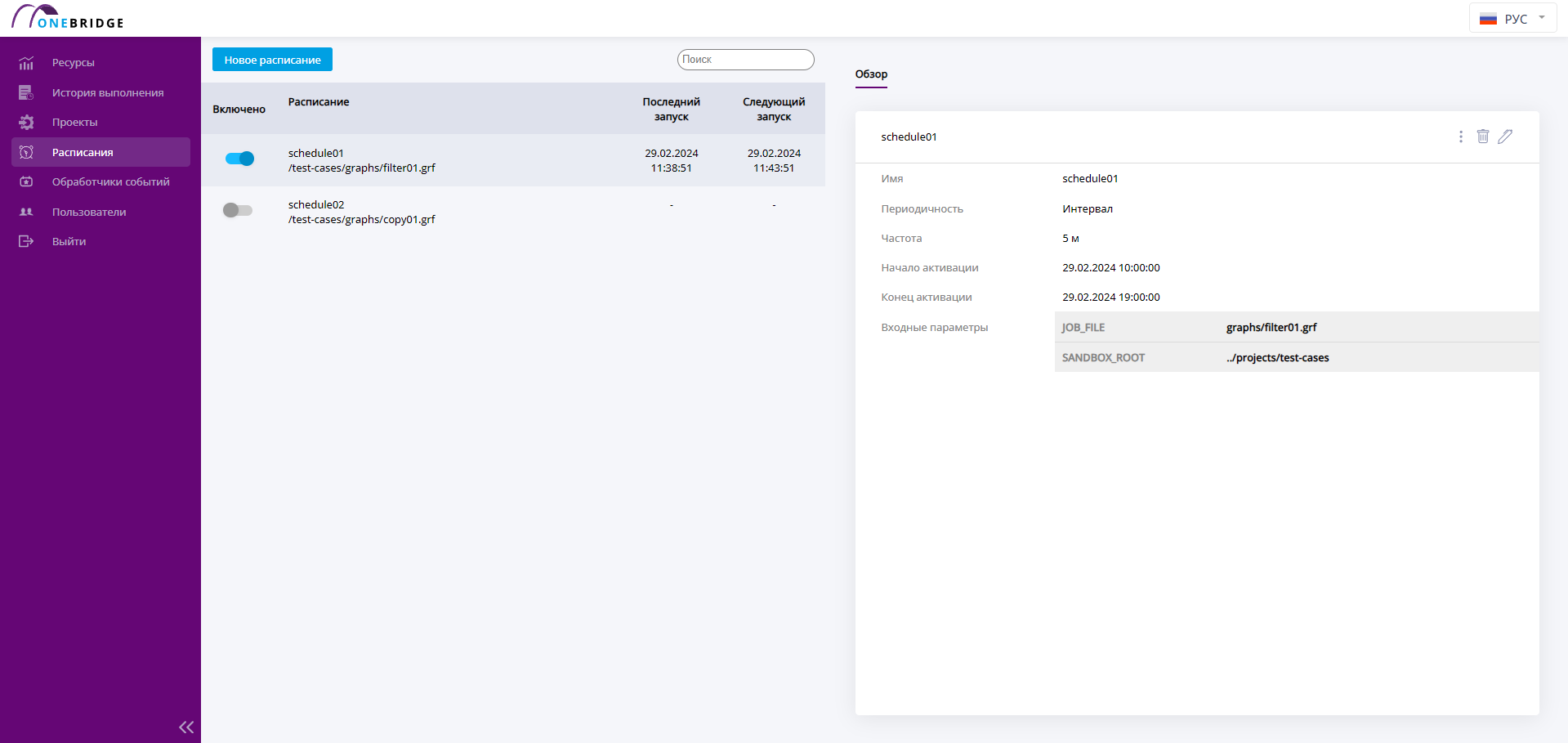Image resolution: width=1568 pixels, height=743 pixels.
Task: Click the Event Handlers sidebar icon
Action: pyautogui.click(x=26, y=181)
